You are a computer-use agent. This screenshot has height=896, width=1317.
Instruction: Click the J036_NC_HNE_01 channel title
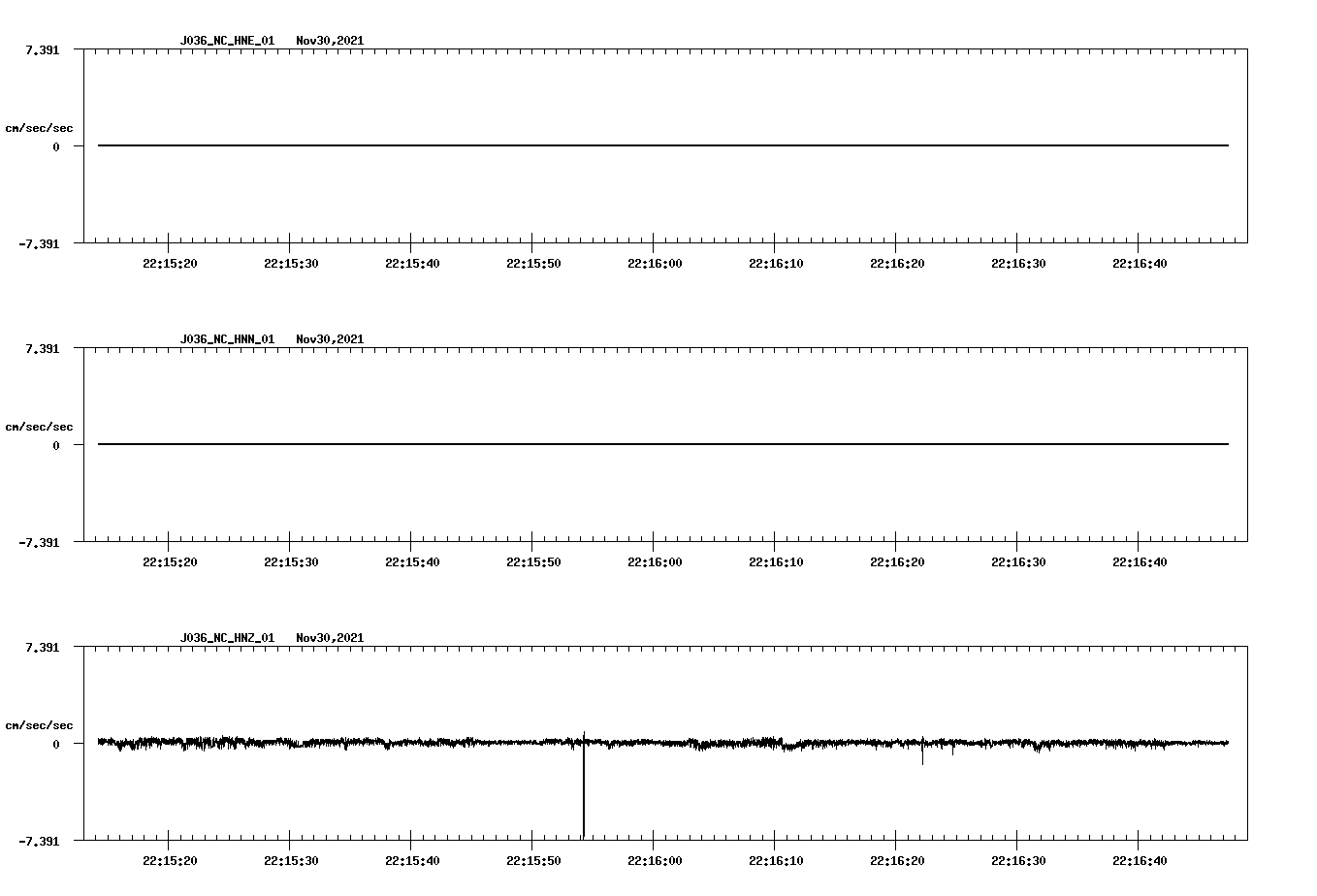tap(227, 41)
